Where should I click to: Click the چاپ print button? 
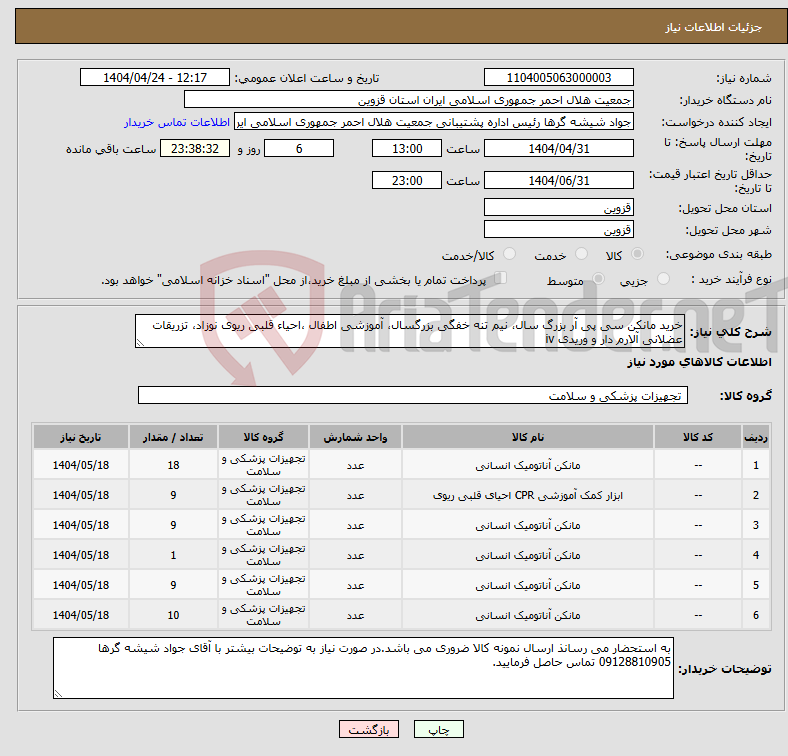click(438, 729)
